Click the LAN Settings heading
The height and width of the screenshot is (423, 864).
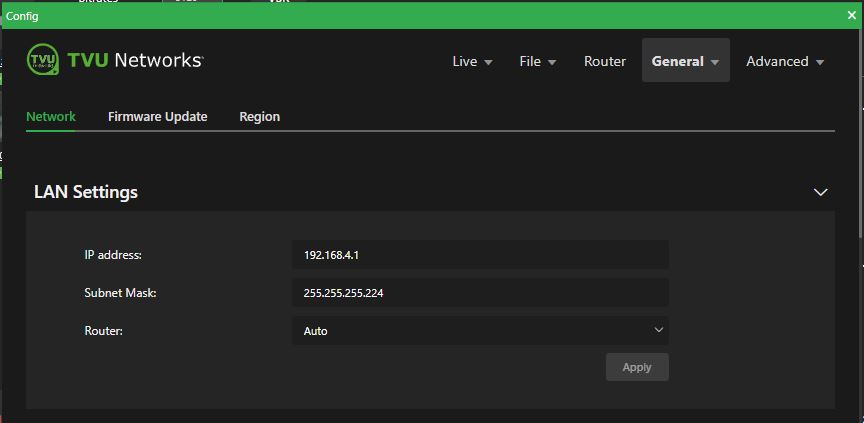pyautogui.click(x=86, y=192)
